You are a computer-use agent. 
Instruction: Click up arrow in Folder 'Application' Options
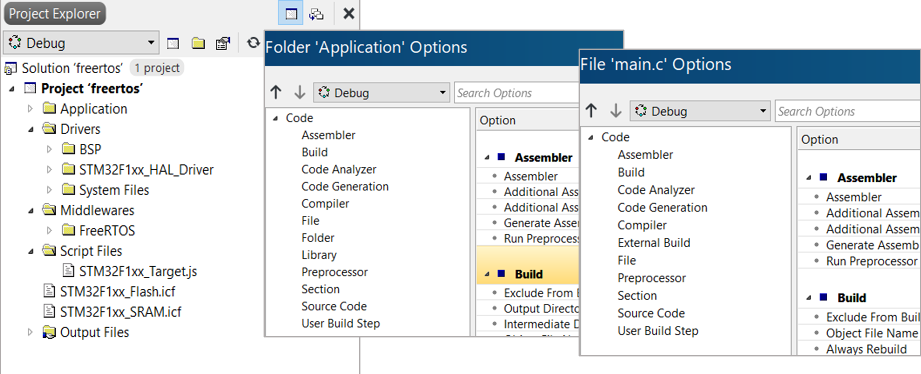tap(276, 93)
